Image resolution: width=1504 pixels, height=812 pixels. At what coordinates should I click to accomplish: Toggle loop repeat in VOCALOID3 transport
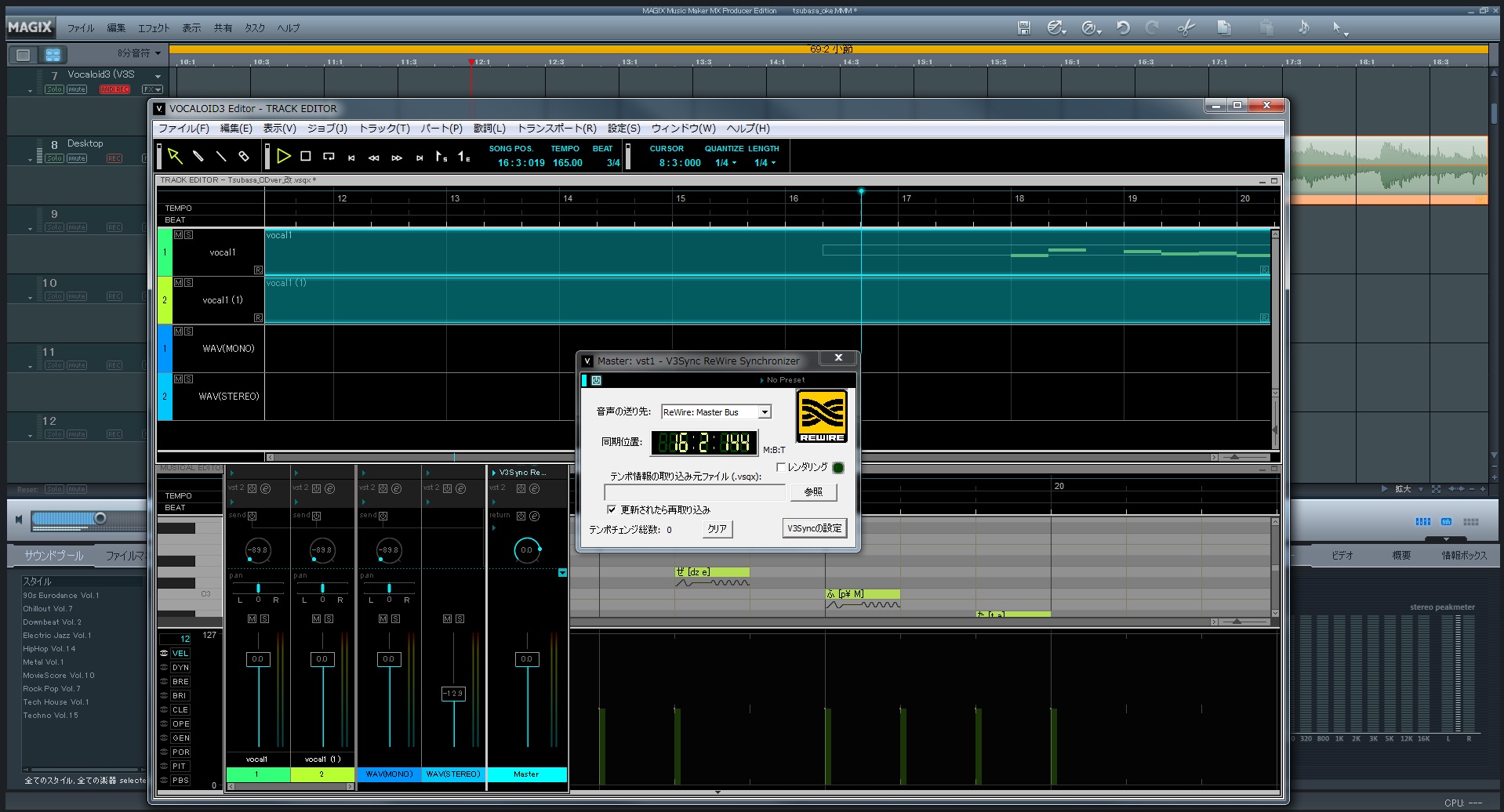tap(329, 157)
